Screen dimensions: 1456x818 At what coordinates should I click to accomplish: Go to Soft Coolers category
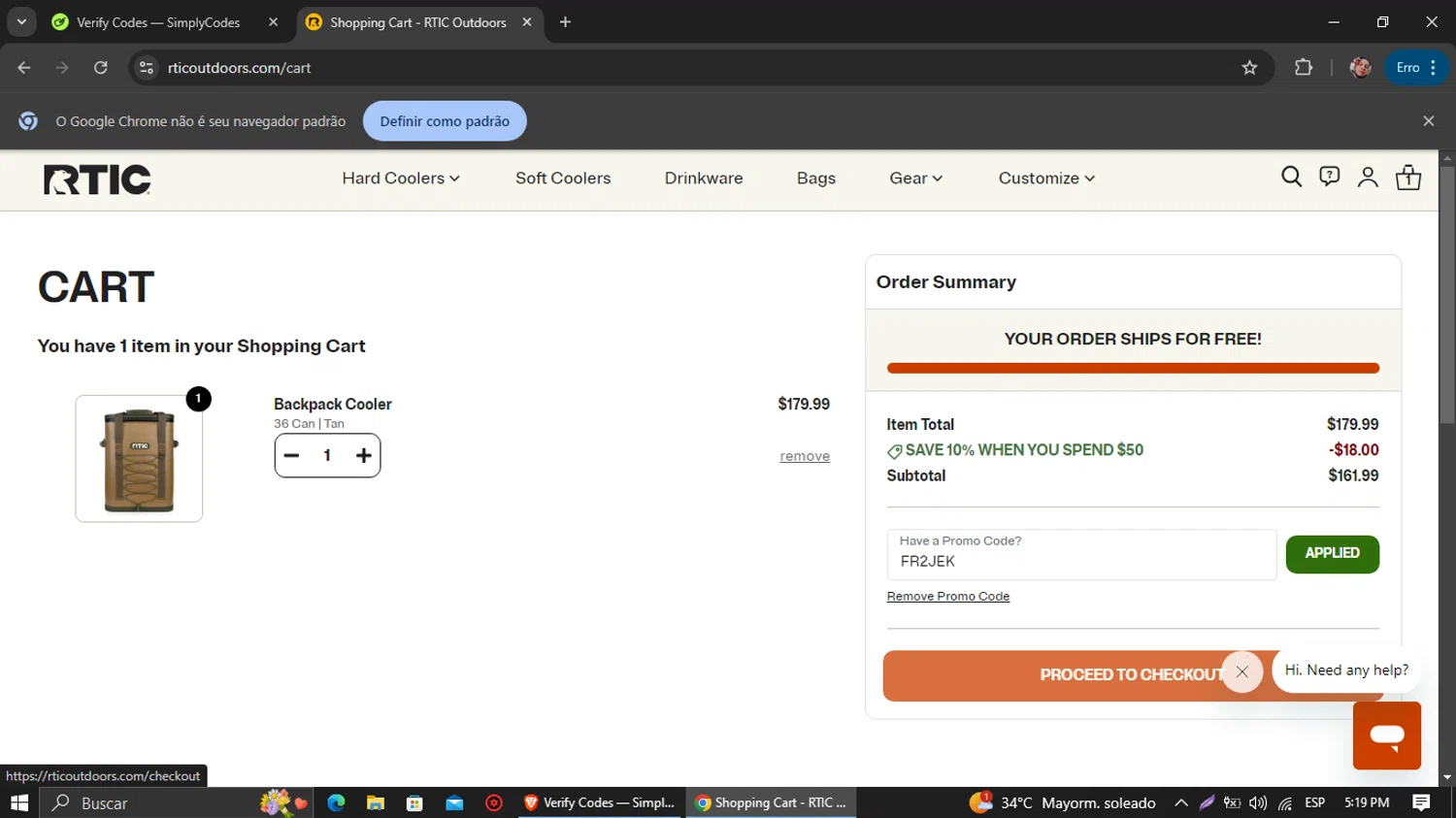tap(563, 179)
